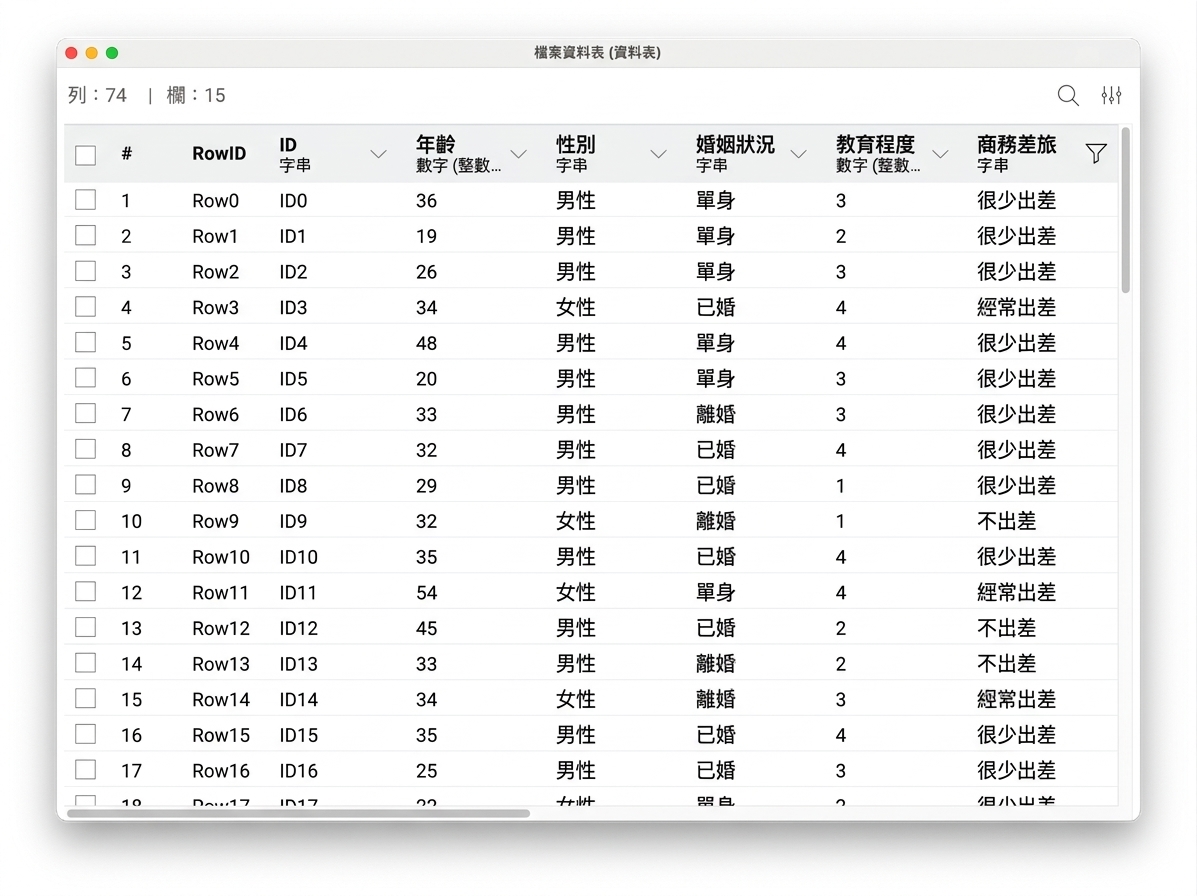
Task: Tick the checkbox for Row14
Action: click(86, 698)
